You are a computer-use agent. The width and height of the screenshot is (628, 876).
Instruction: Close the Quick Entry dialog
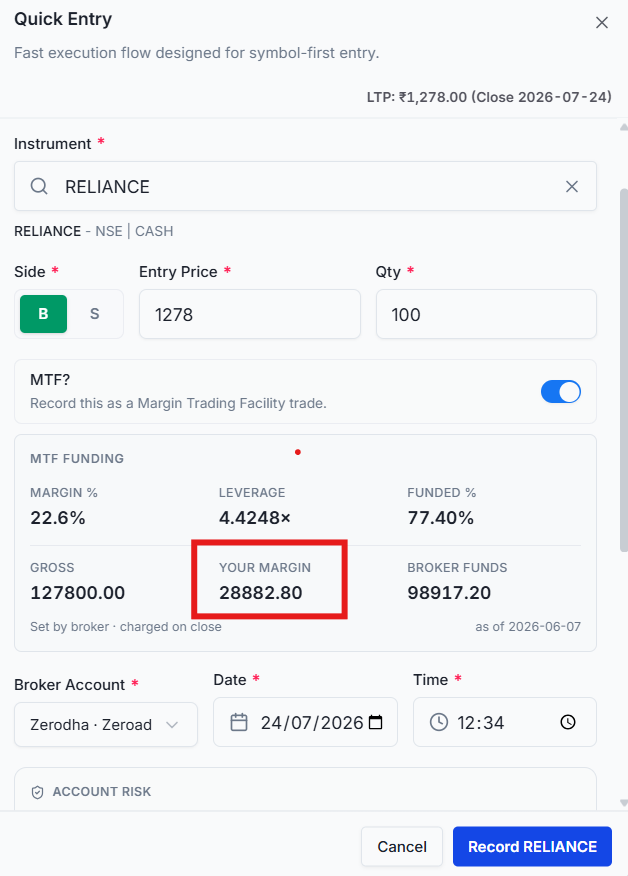pos(602,22)
